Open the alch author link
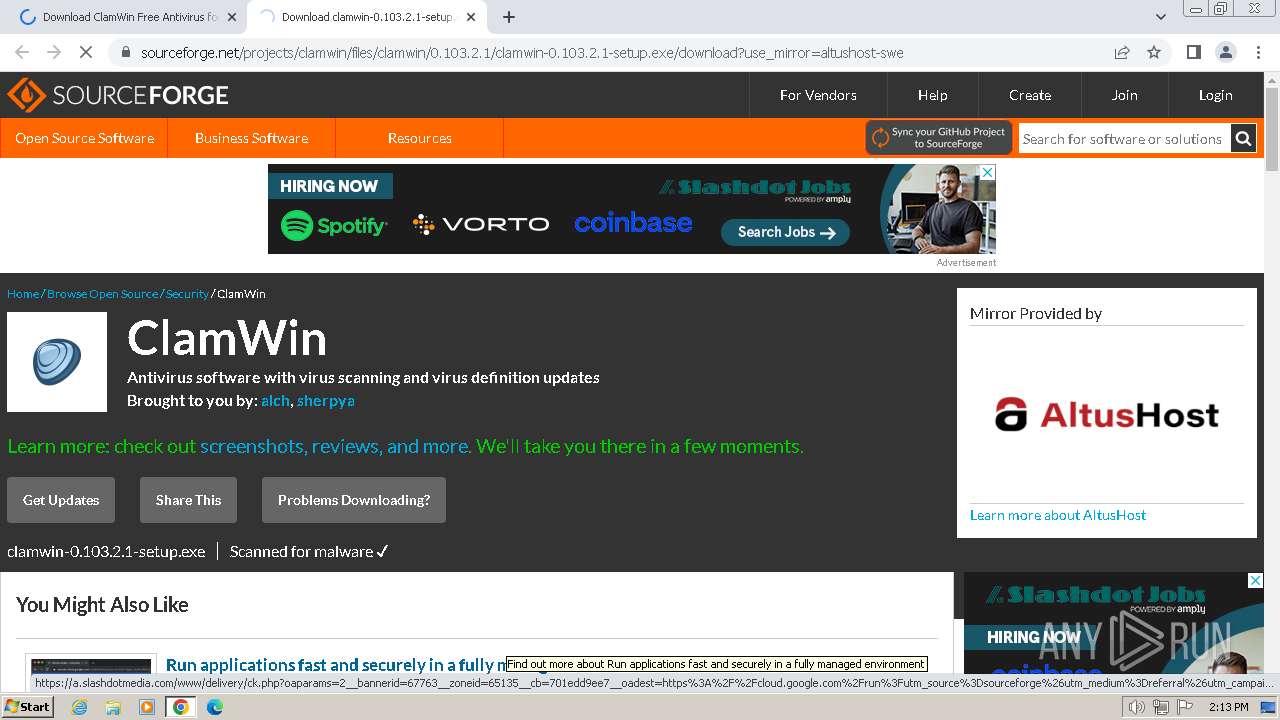Image resolution: width=1280 pixels, height=720 pixels. coord(275,400)
